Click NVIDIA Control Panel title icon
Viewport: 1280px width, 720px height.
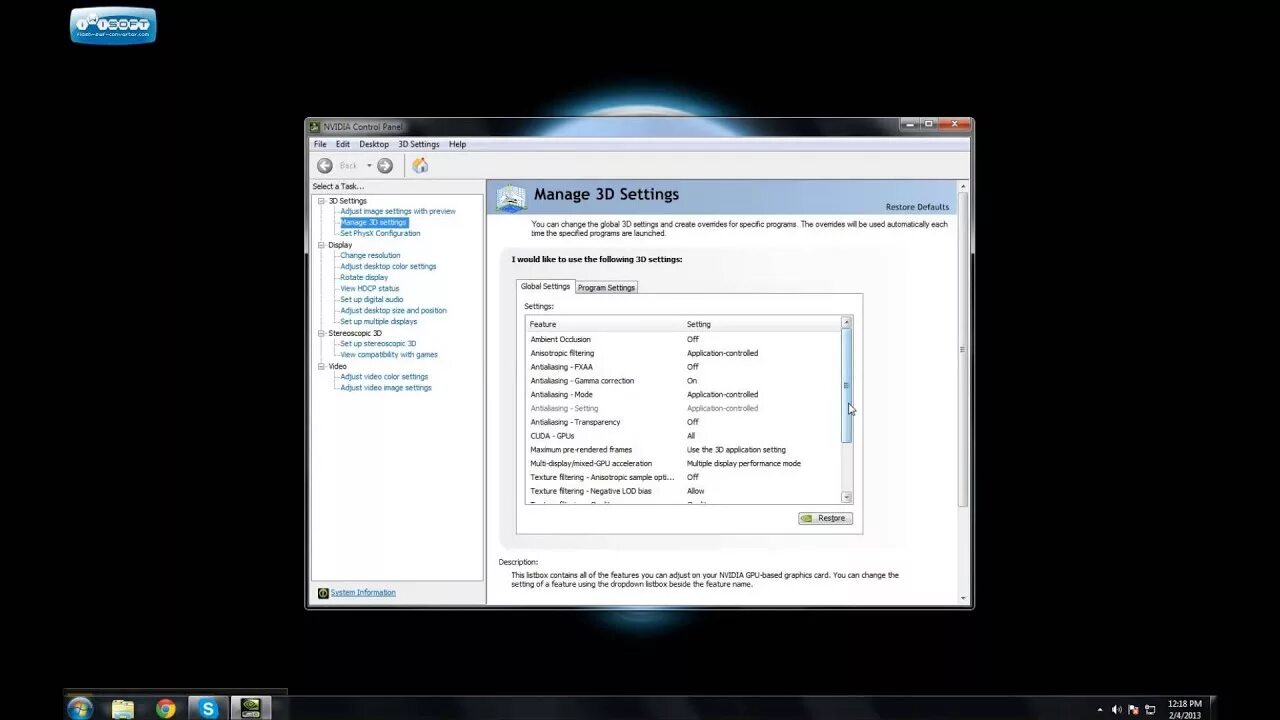pyautogui.click(x=314, y=127)
